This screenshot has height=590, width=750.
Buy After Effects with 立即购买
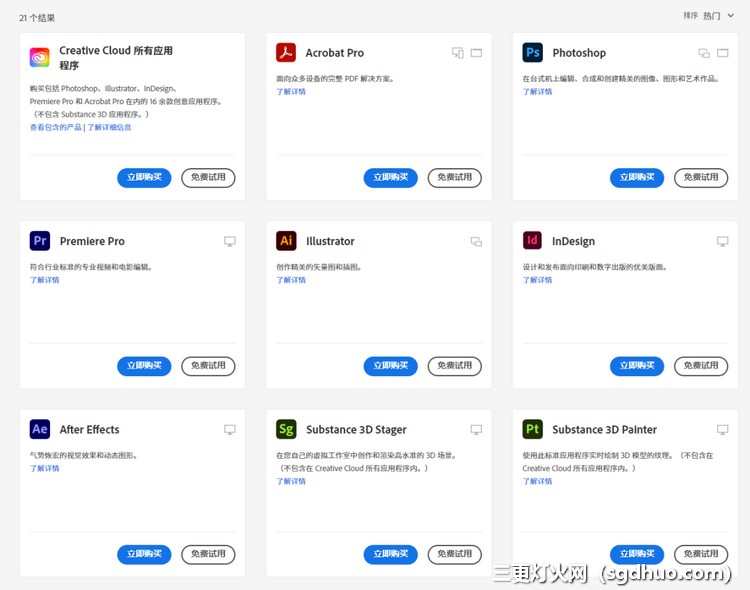pyautogui.click(x=144, y=554)
